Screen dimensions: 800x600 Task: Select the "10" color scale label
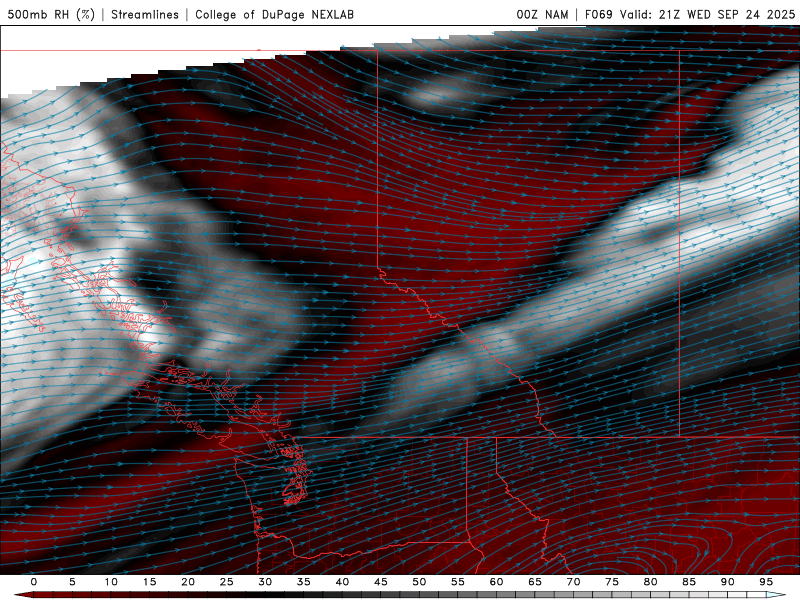(111, 582)
